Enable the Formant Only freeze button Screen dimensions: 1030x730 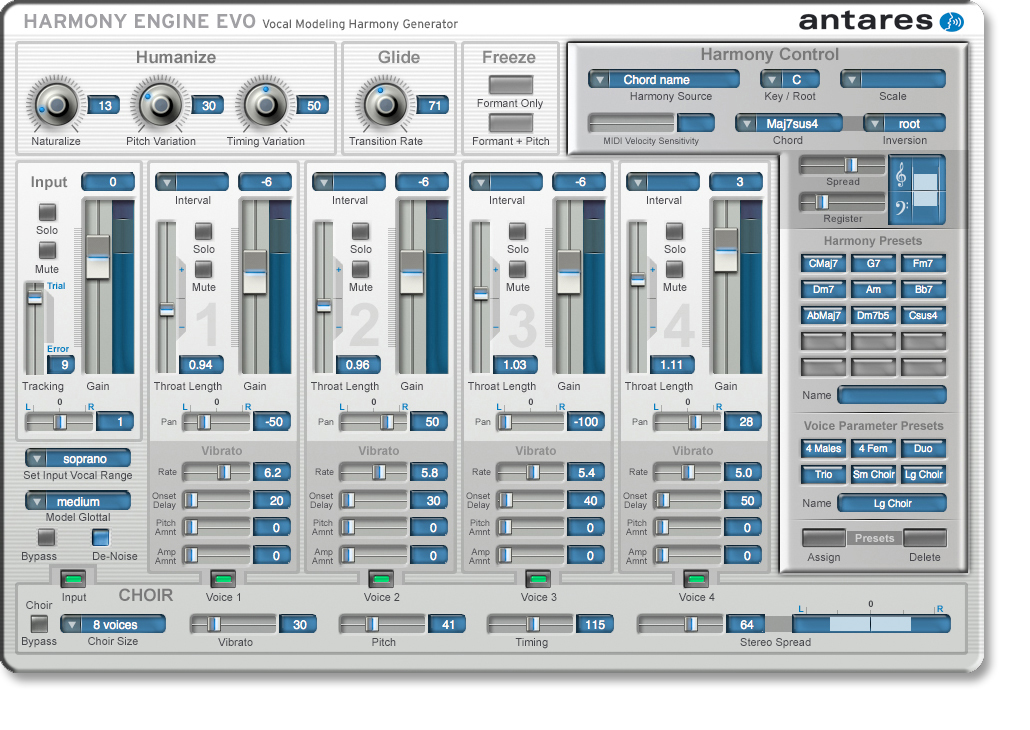[x=510, y=84]
